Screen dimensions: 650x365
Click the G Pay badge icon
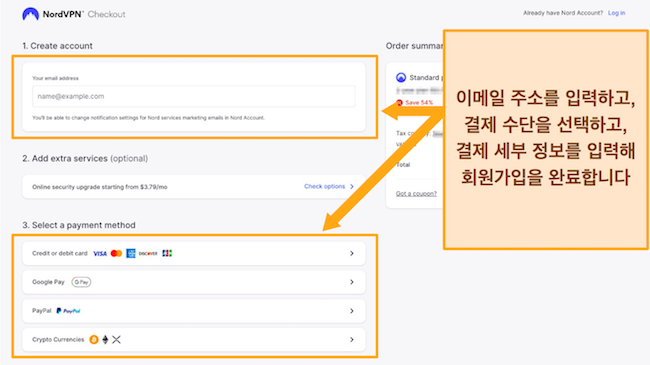click(x=81, y=282)
